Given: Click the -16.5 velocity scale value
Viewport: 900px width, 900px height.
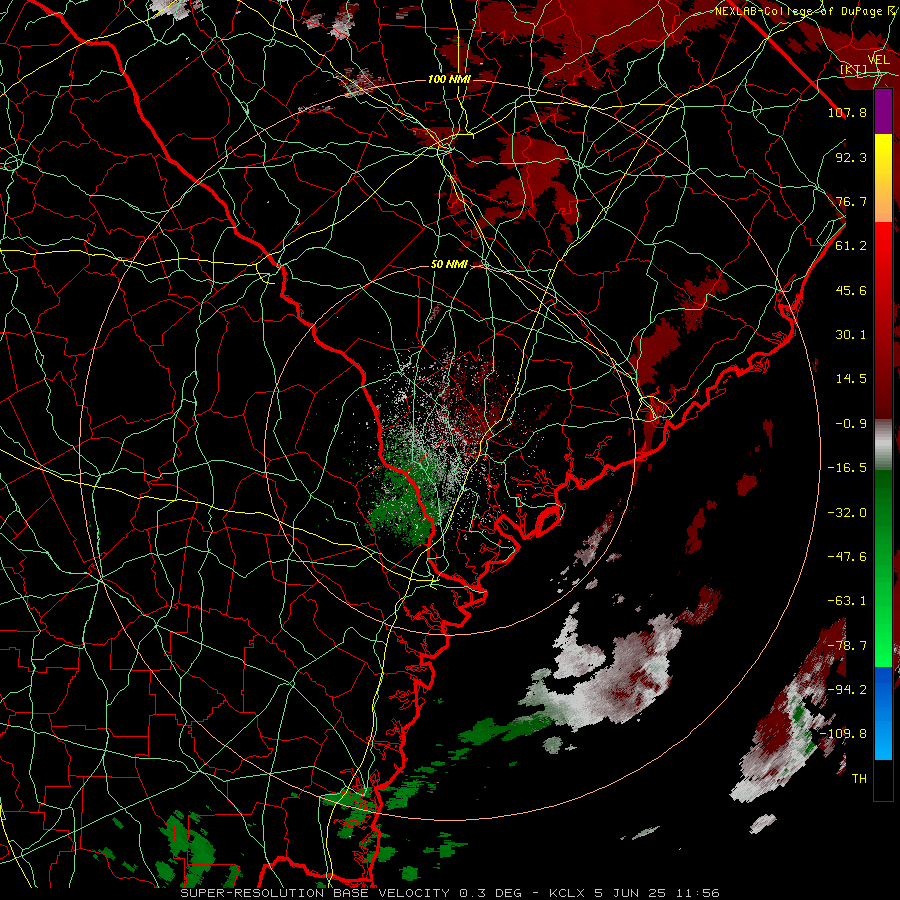Looking at the screenshot, I should tap(847, 467).
